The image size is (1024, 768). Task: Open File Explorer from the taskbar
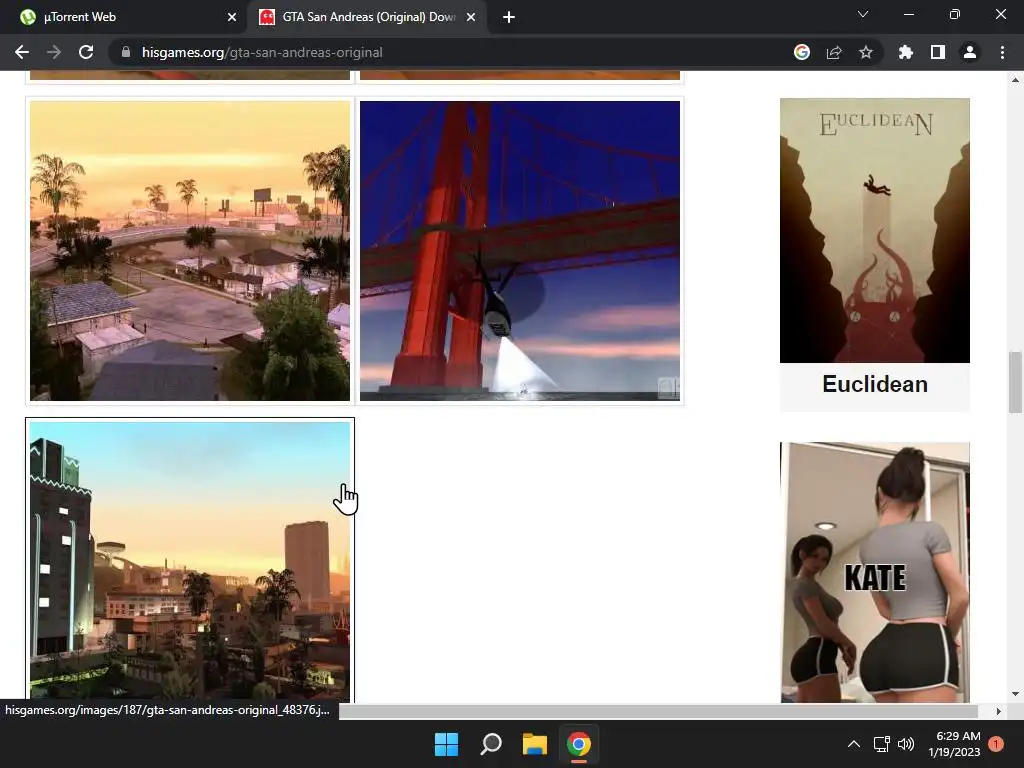pos(535,744)
